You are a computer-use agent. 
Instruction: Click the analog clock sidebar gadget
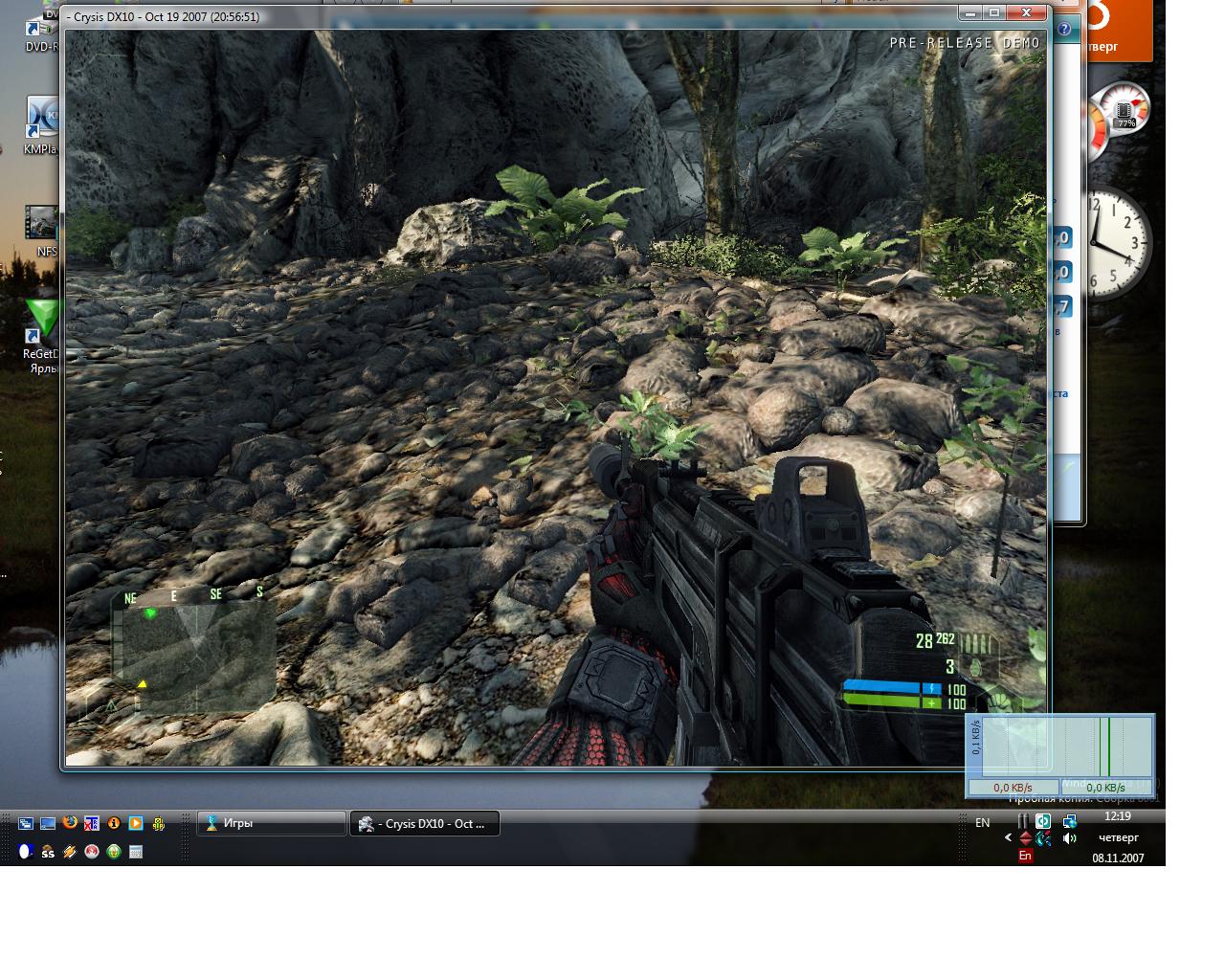pyautogui.click(x=1118, y=244)
